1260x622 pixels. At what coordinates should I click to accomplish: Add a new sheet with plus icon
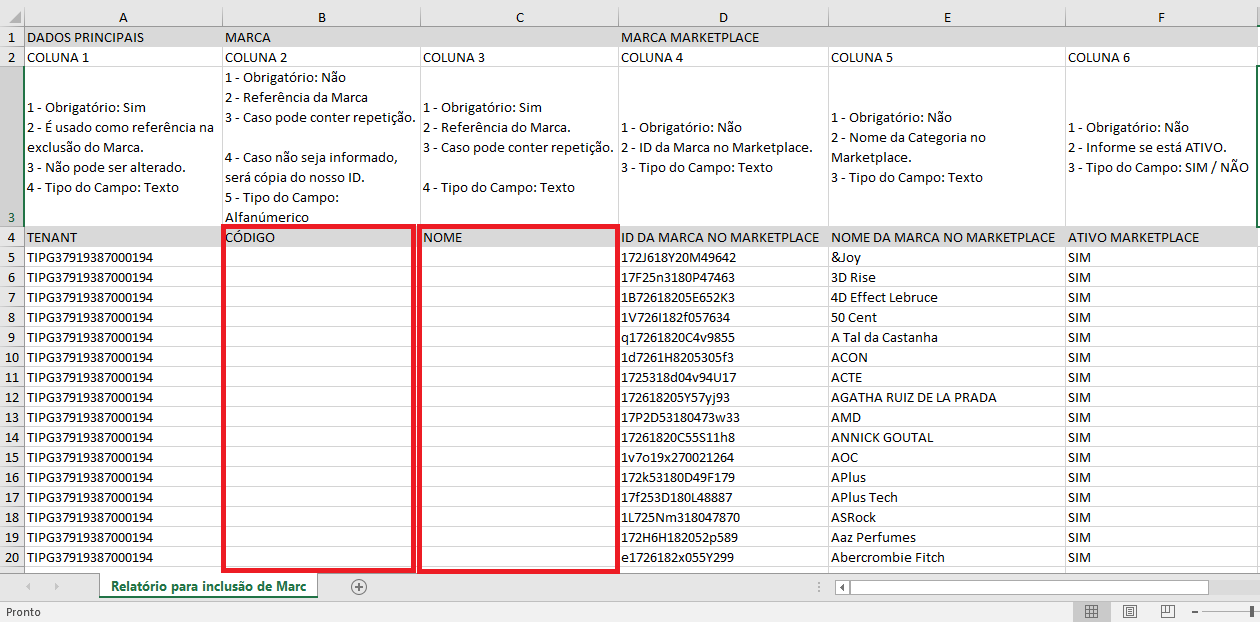click(x=359, y=587)
